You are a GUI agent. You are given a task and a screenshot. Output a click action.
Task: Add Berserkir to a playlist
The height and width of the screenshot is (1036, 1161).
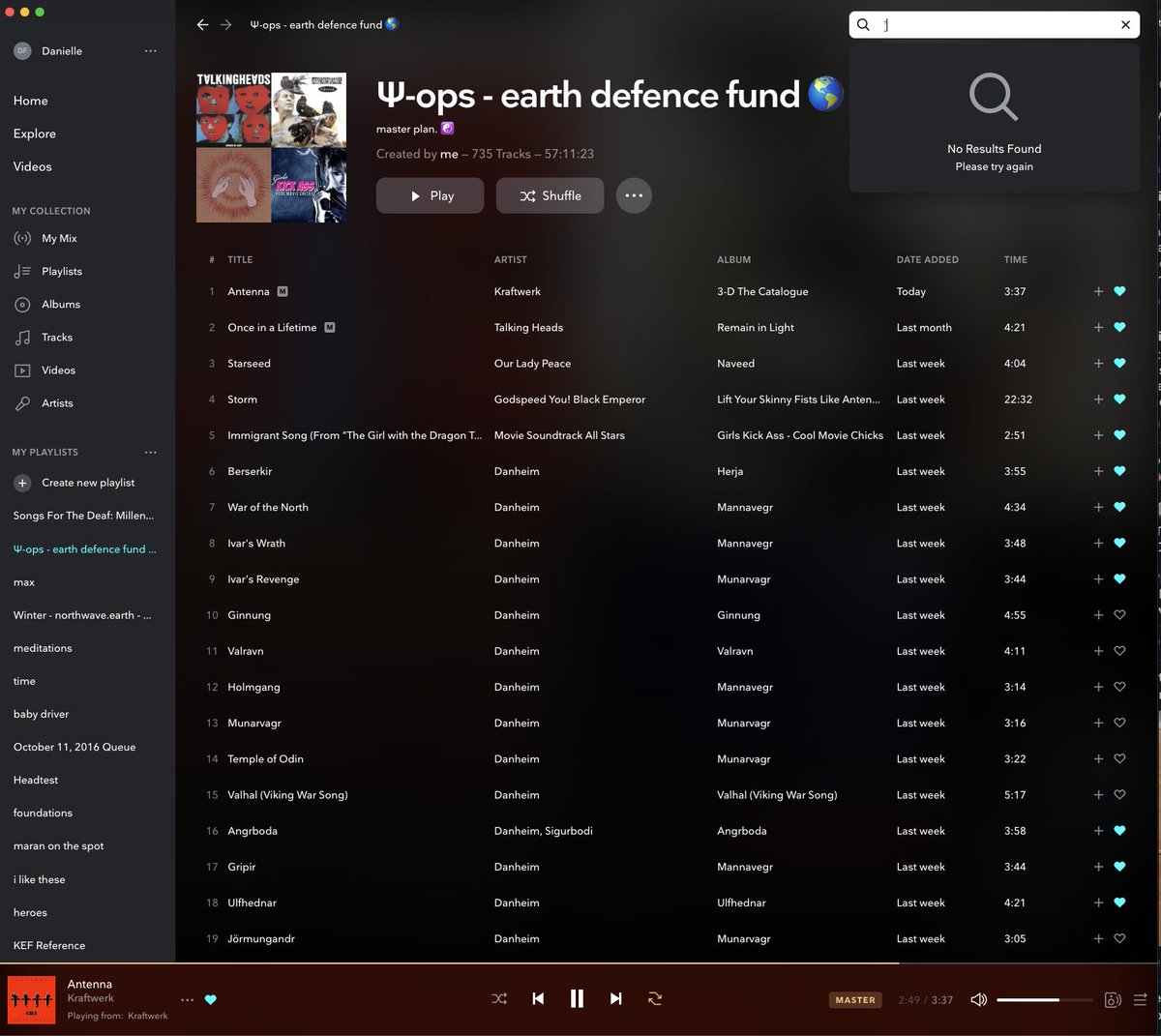(x=1098, y=471)
